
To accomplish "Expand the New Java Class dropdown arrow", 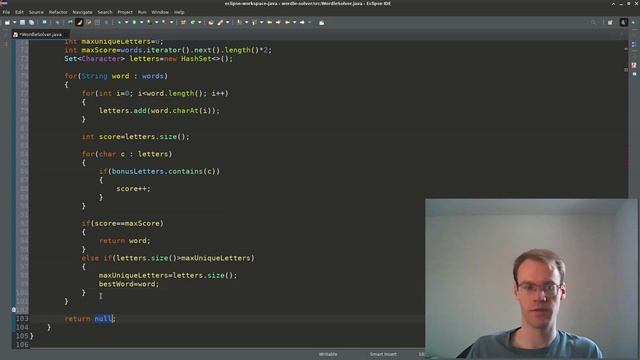I will [x=200, y=22].
